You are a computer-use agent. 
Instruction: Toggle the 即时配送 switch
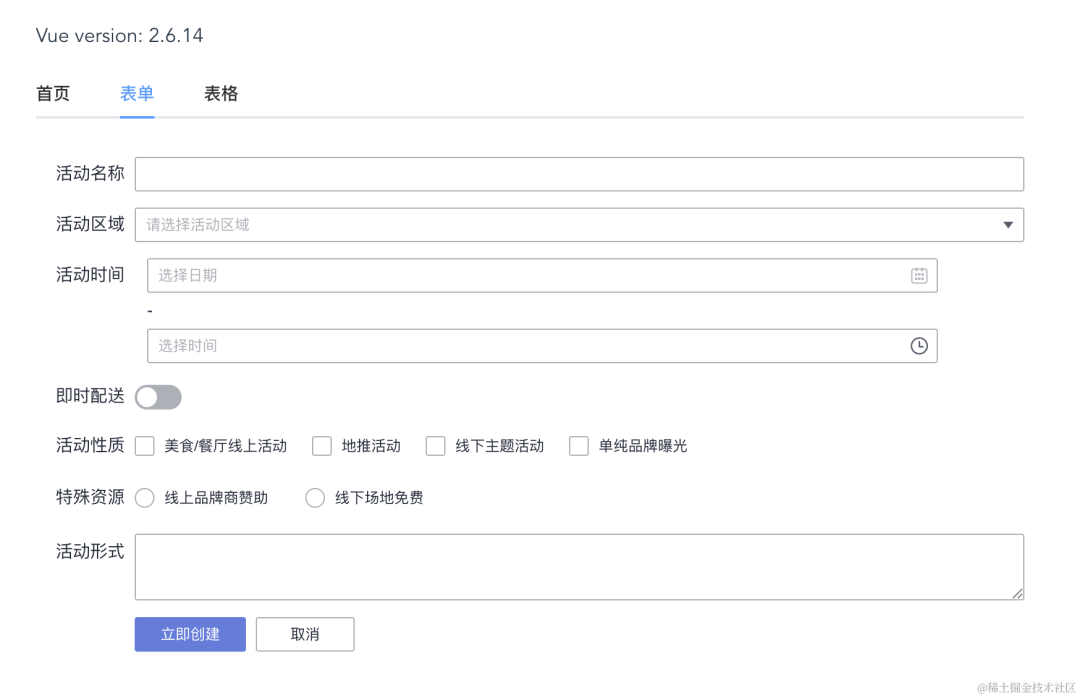coord(158,397)
